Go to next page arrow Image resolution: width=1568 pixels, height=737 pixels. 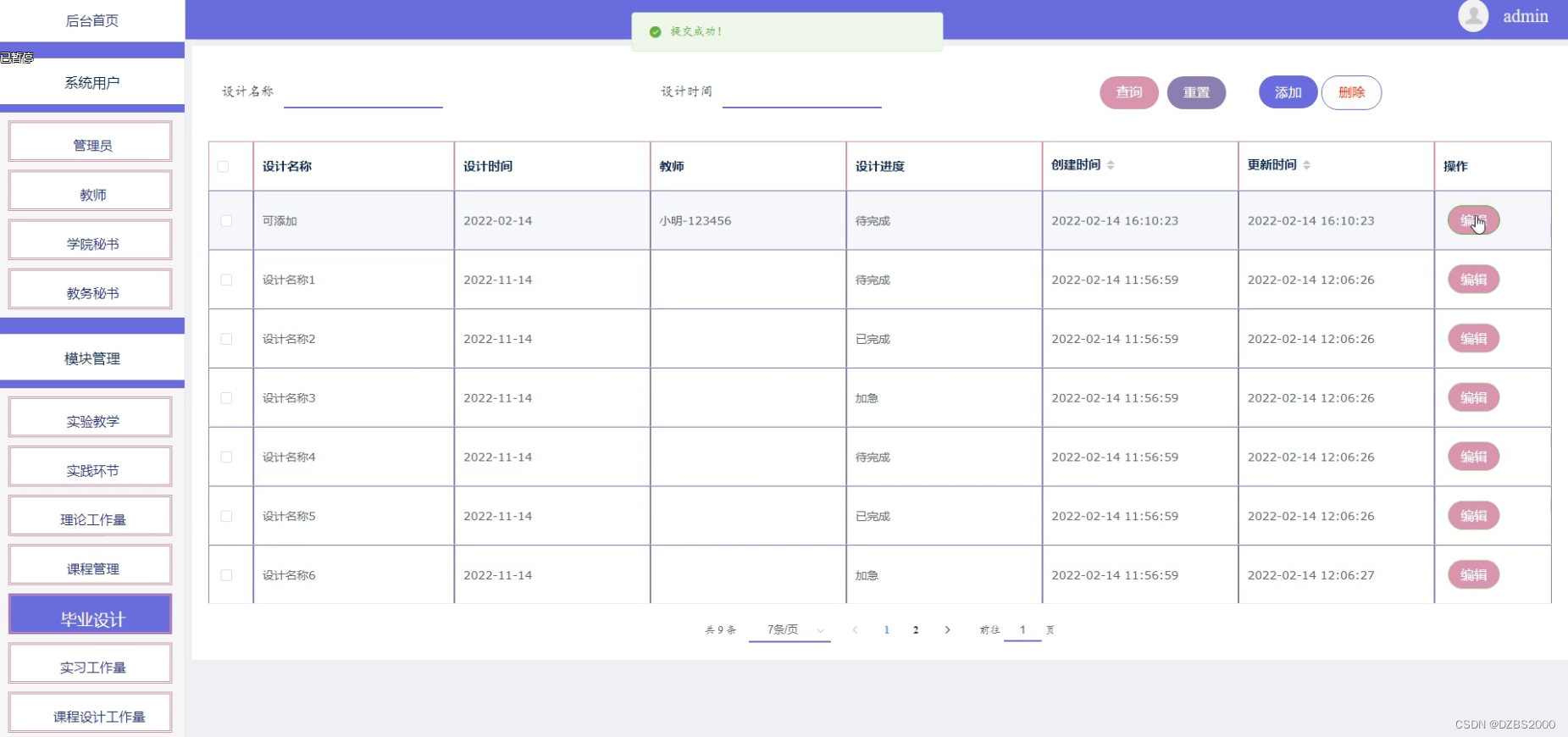click(947, 629)
